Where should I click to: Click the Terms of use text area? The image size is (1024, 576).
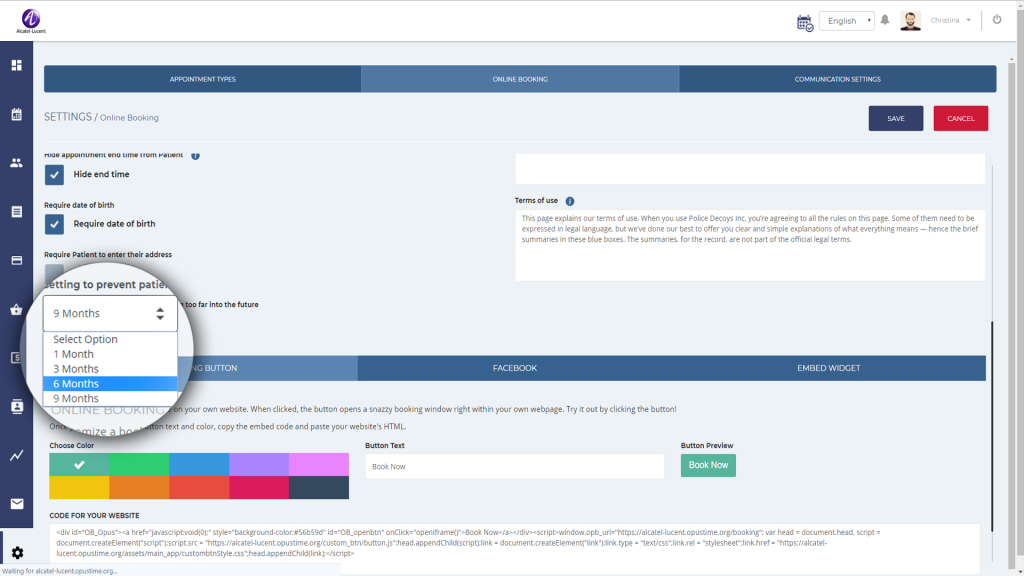pos(750,246)
